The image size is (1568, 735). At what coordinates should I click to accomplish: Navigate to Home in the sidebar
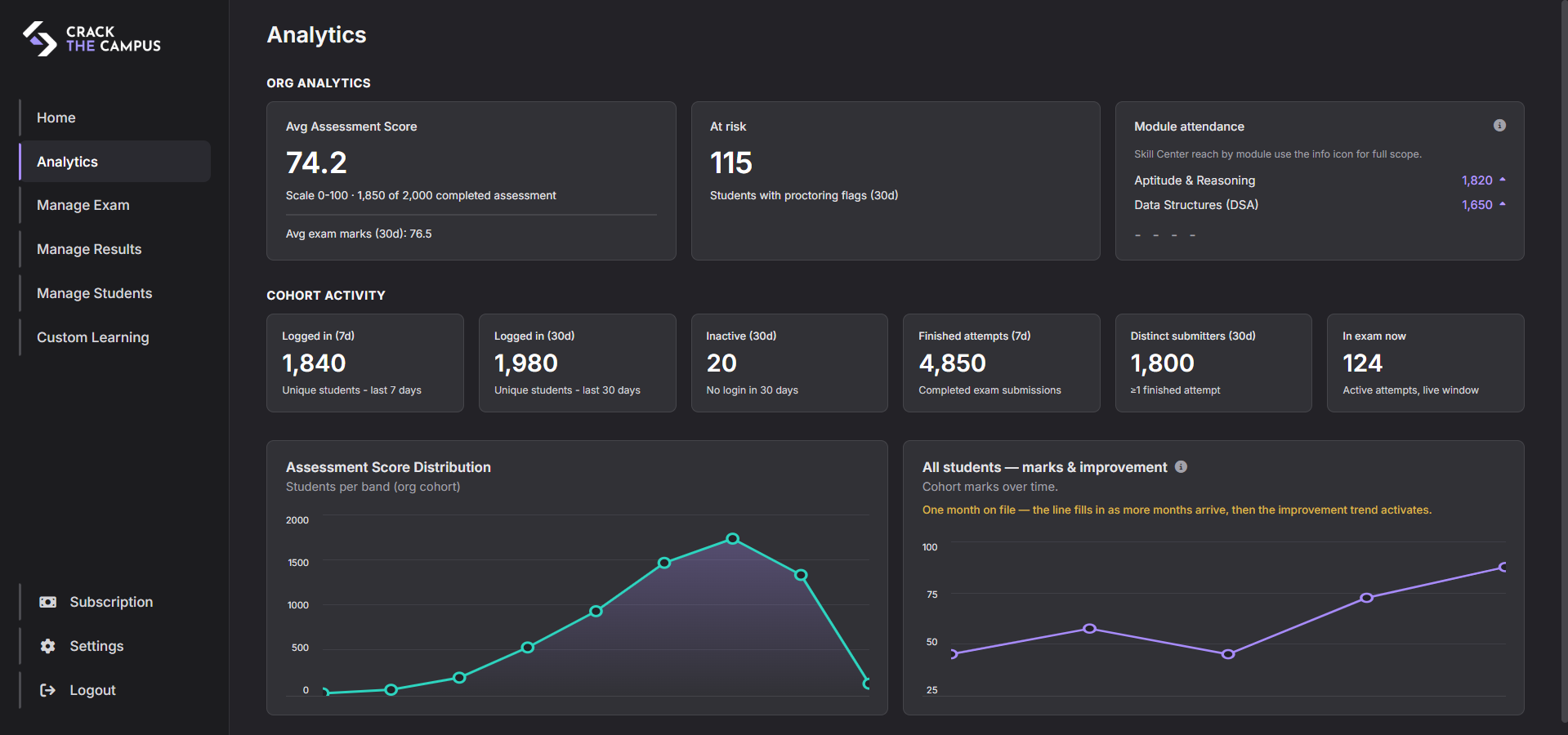(56, 118)
